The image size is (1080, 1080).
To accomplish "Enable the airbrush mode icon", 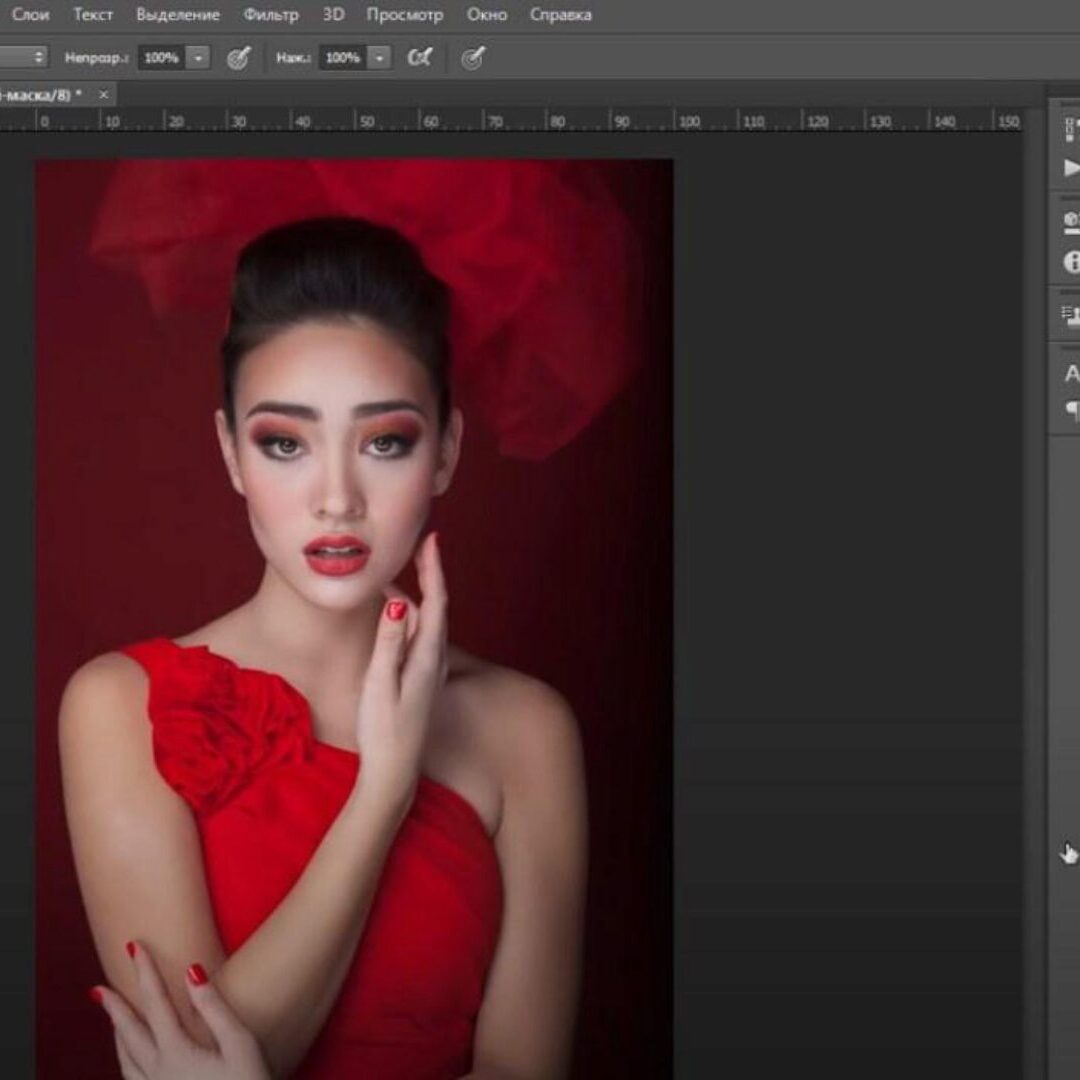I will pyautogui.click(x=420, y=58).
